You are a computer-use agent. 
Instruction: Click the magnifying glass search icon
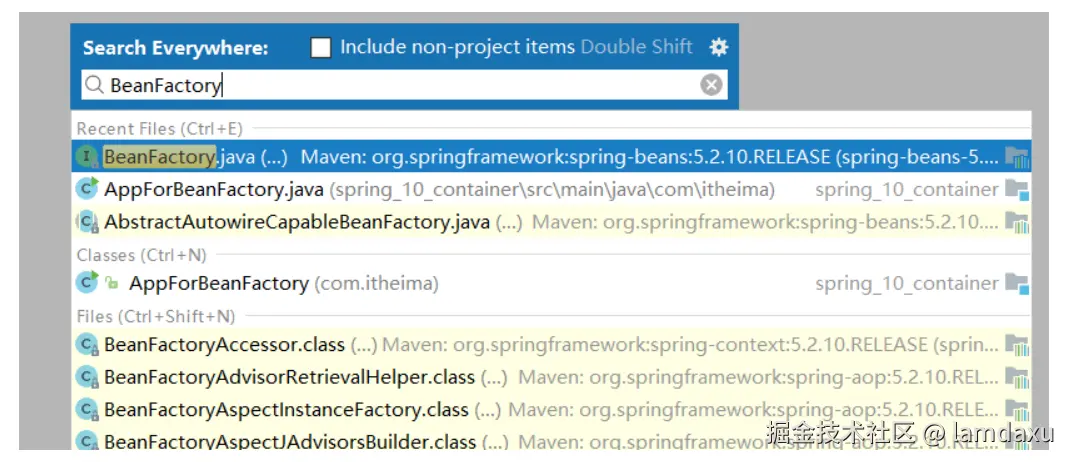click(x=94, y=85)
